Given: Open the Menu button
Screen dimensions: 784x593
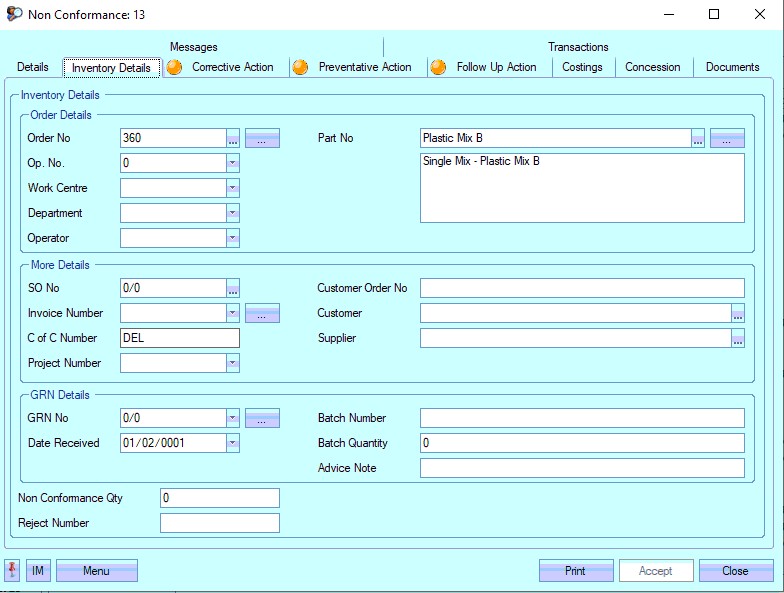Looking at the screenshot, I should (96, 571).
